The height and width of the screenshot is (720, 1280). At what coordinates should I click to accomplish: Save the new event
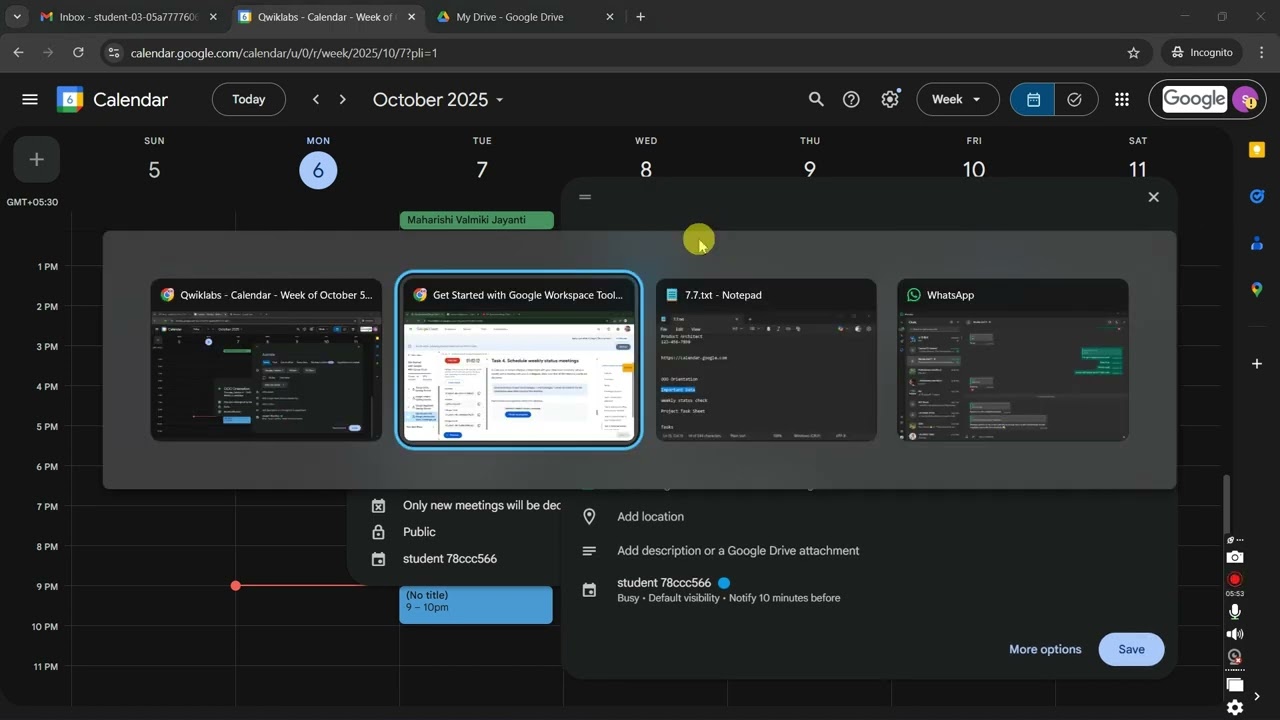(x=1131, y=649)
